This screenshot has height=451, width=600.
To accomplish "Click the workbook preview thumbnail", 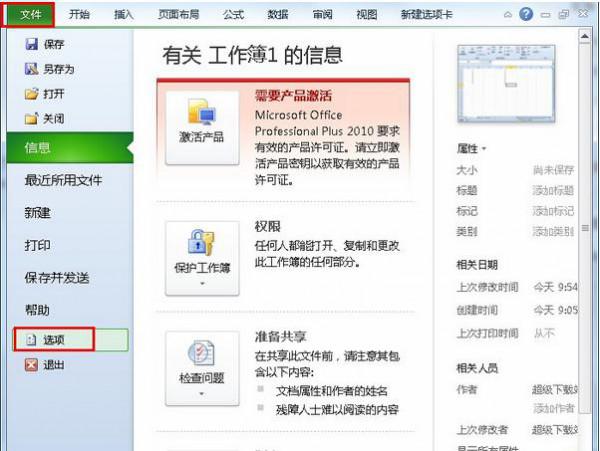I will pyautogui.click(x=506, y=83).
